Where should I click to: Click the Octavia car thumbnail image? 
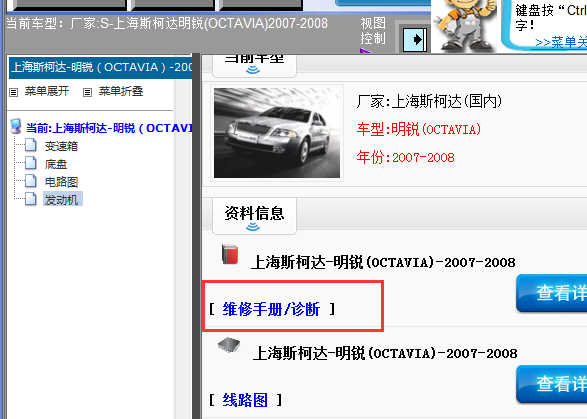tap(277, 133)
